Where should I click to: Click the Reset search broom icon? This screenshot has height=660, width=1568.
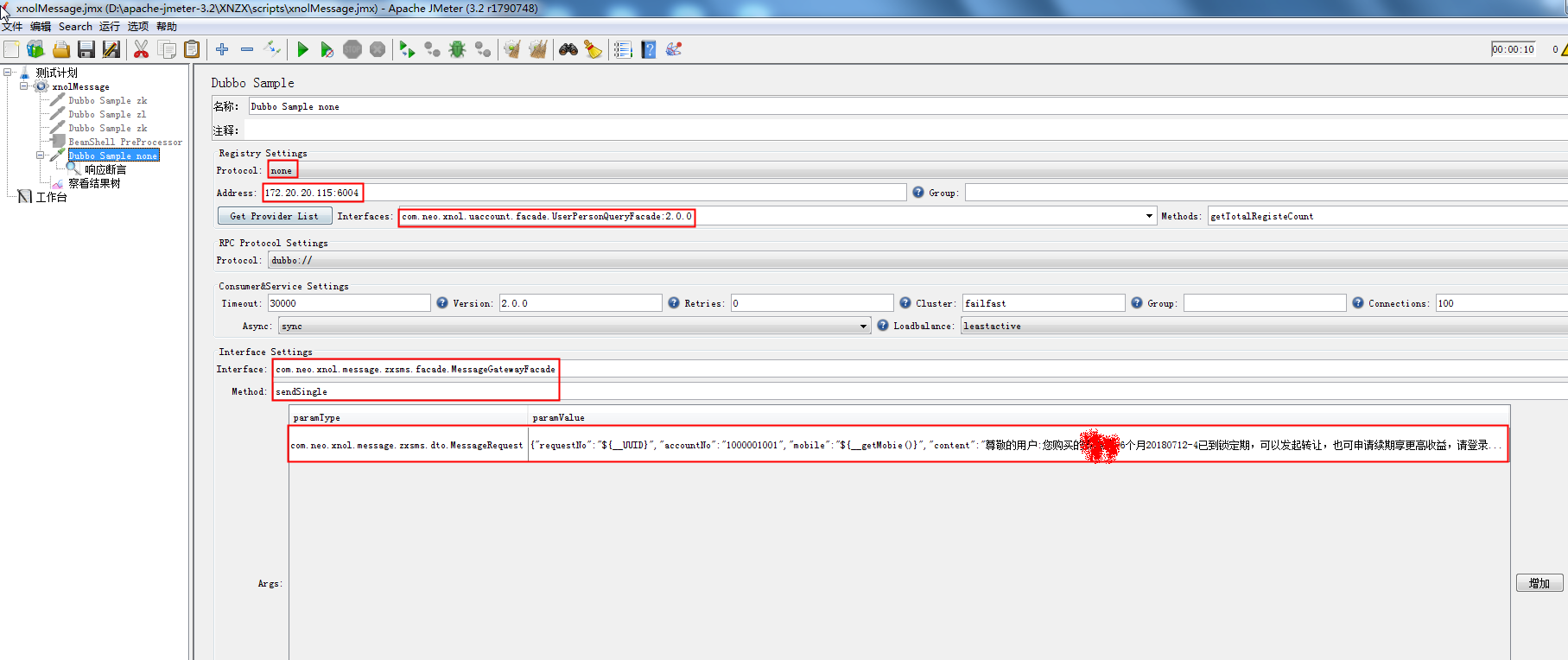click(593, 49)
